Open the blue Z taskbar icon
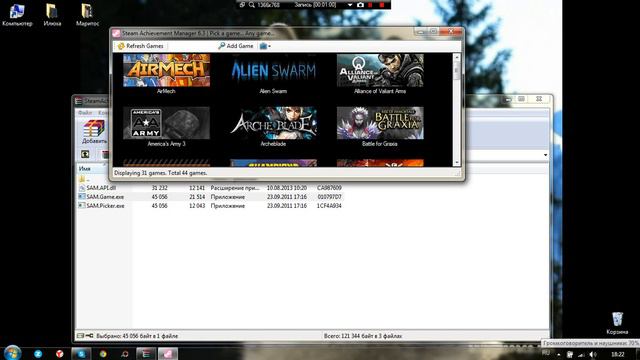Viewport: 640px width, 360px height. click(x=38, y=354)
